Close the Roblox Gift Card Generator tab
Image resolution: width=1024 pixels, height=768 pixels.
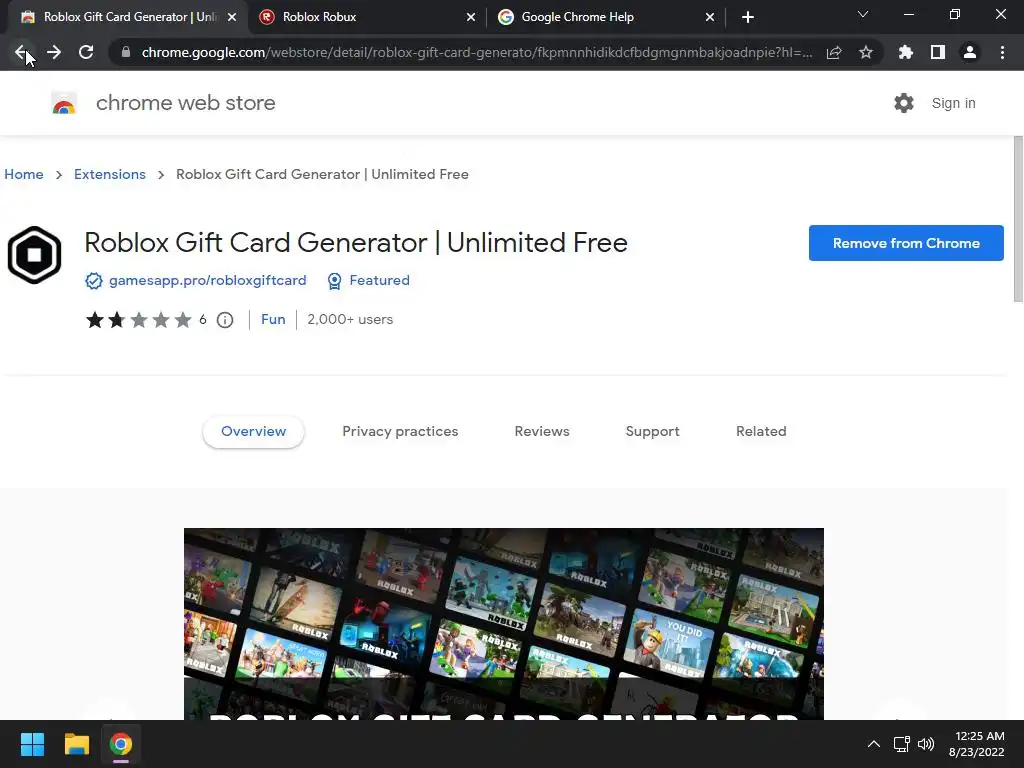point(232,17)
